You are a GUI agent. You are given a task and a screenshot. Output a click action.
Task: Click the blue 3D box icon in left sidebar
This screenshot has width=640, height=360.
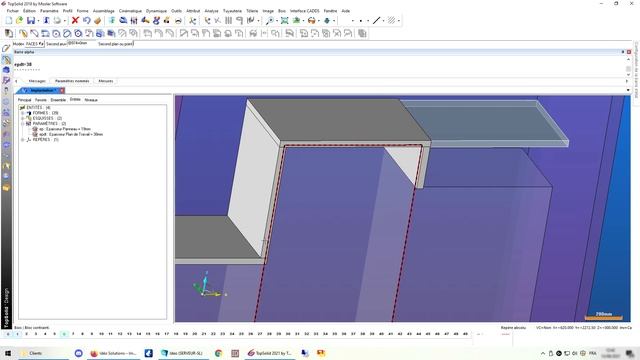[x=6, y=70]
